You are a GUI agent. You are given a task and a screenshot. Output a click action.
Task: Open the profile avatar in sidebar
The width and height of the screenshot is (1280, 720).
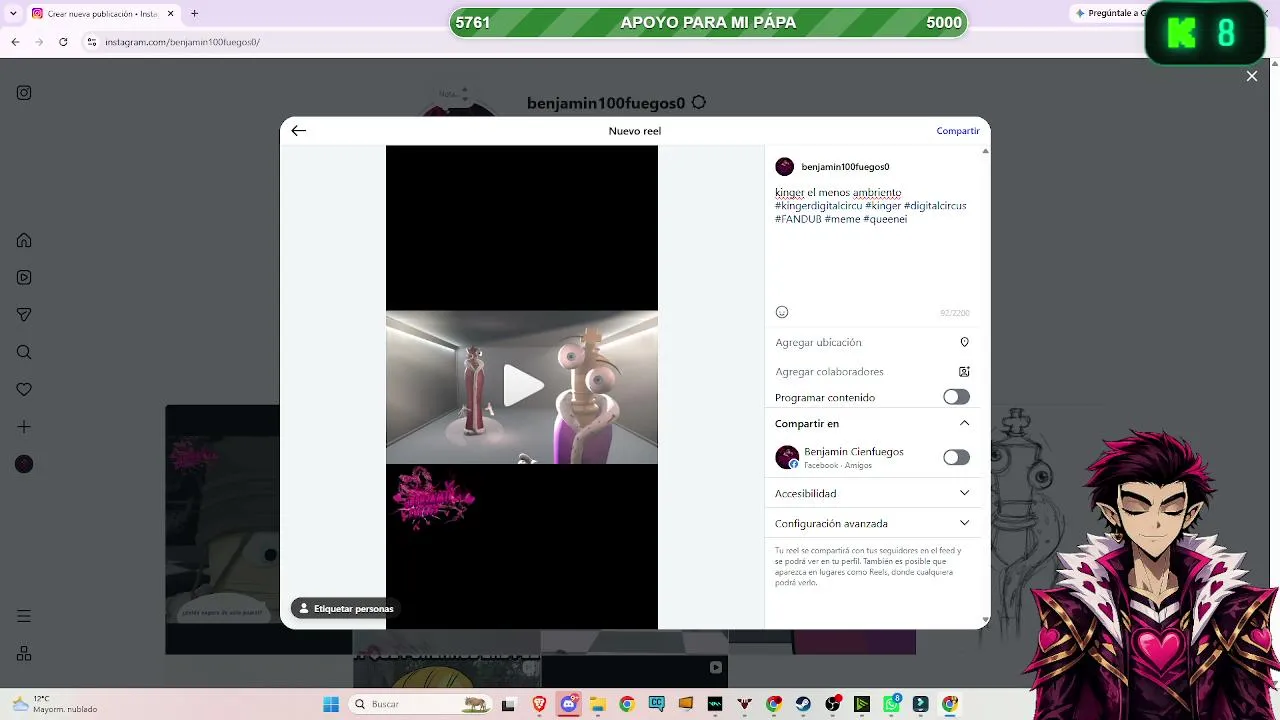click(x=24, y=464)
